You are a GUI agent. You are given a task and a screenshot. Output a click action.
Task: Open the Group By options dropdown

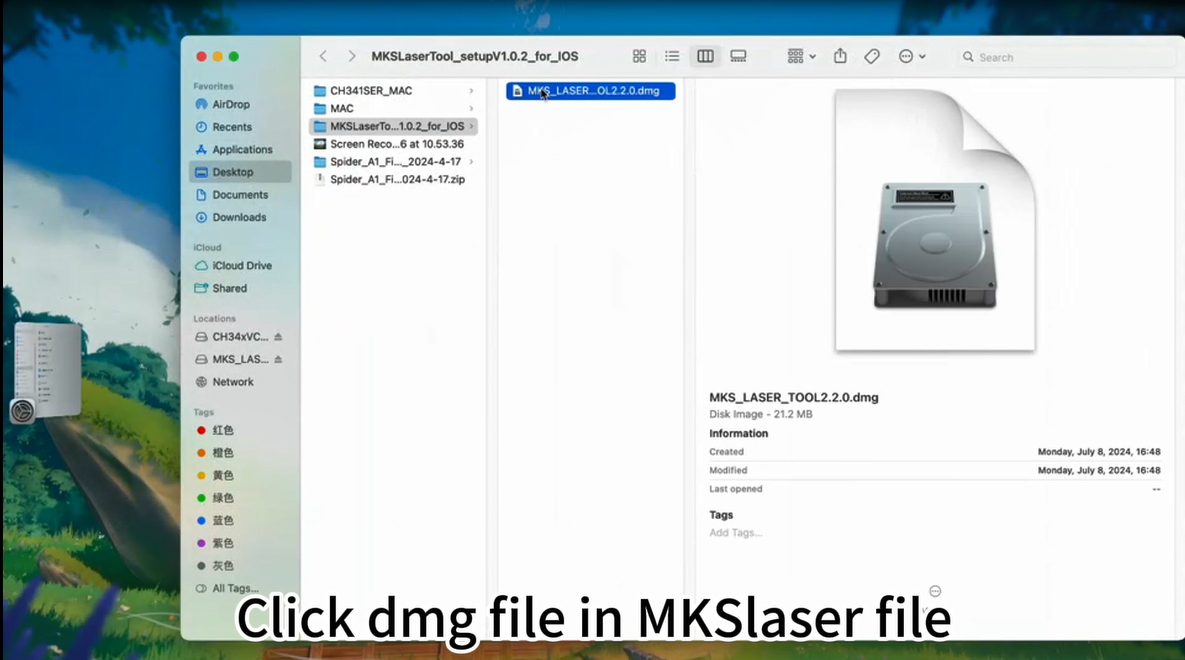coord(801,57)
